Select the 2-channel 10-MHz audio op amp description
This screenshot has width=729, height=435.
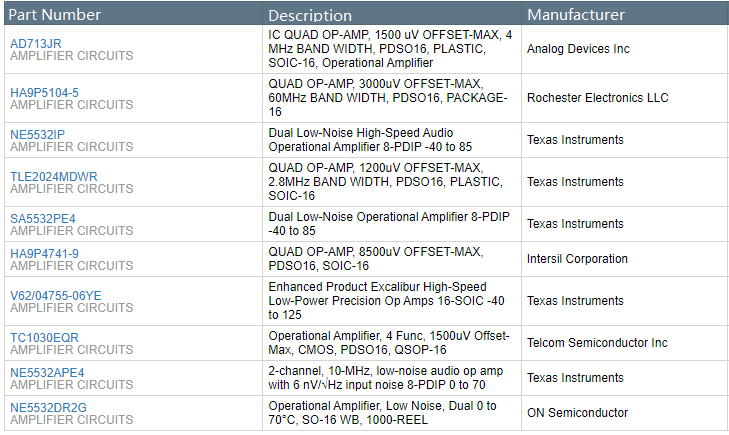pos(391,378)
